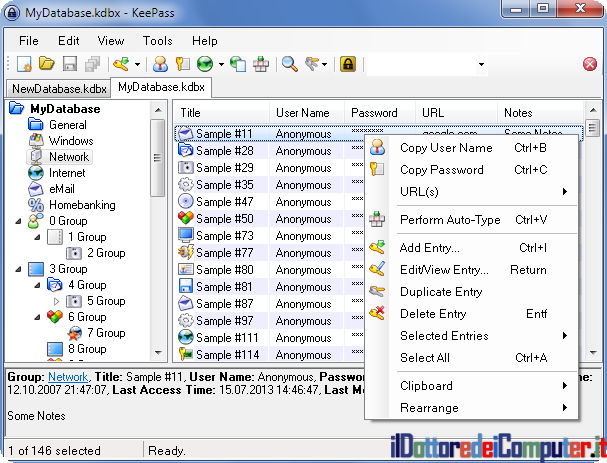Screen dimensions: 607x463
Task: Click the Open database folder icon
Action: [x=47, y=63]
